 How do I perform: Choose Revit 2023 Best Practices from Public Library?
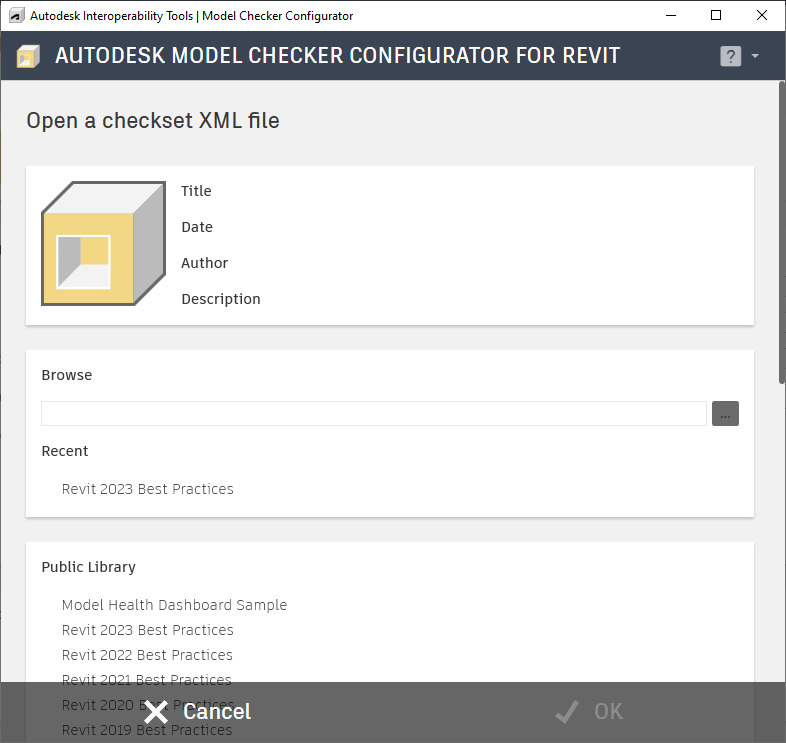click(147, 630)
